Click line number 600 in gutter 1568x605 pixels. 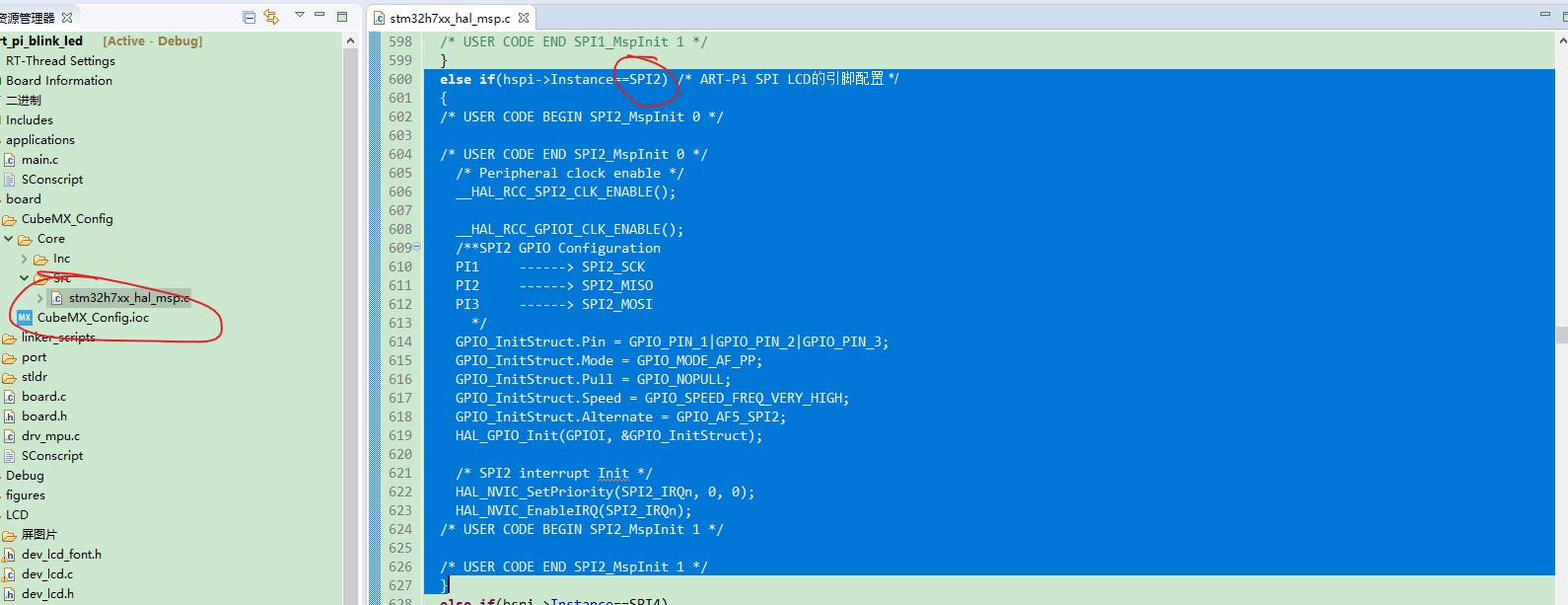click(x=400, y=79)
